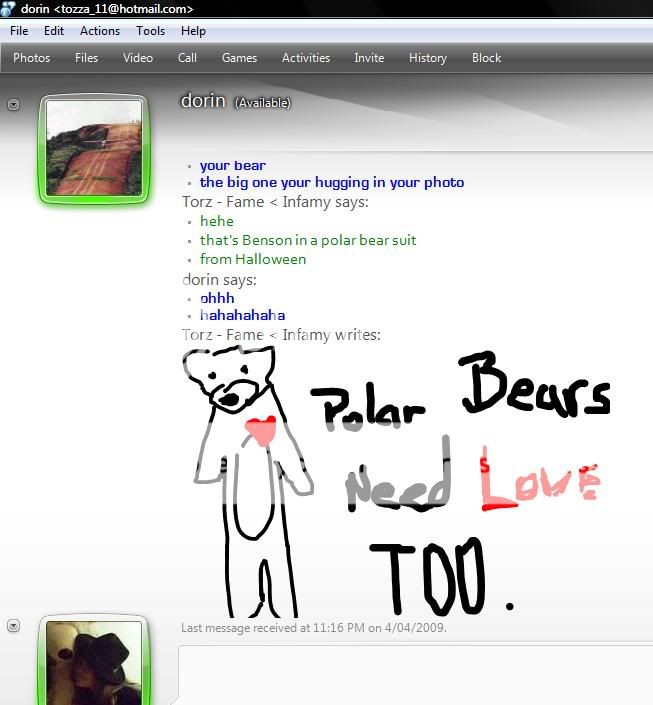Image resolution: width=653 pixels, height=705 pixels.
Task: Start a Video call with dorin
Action: (x=138, y=58)
